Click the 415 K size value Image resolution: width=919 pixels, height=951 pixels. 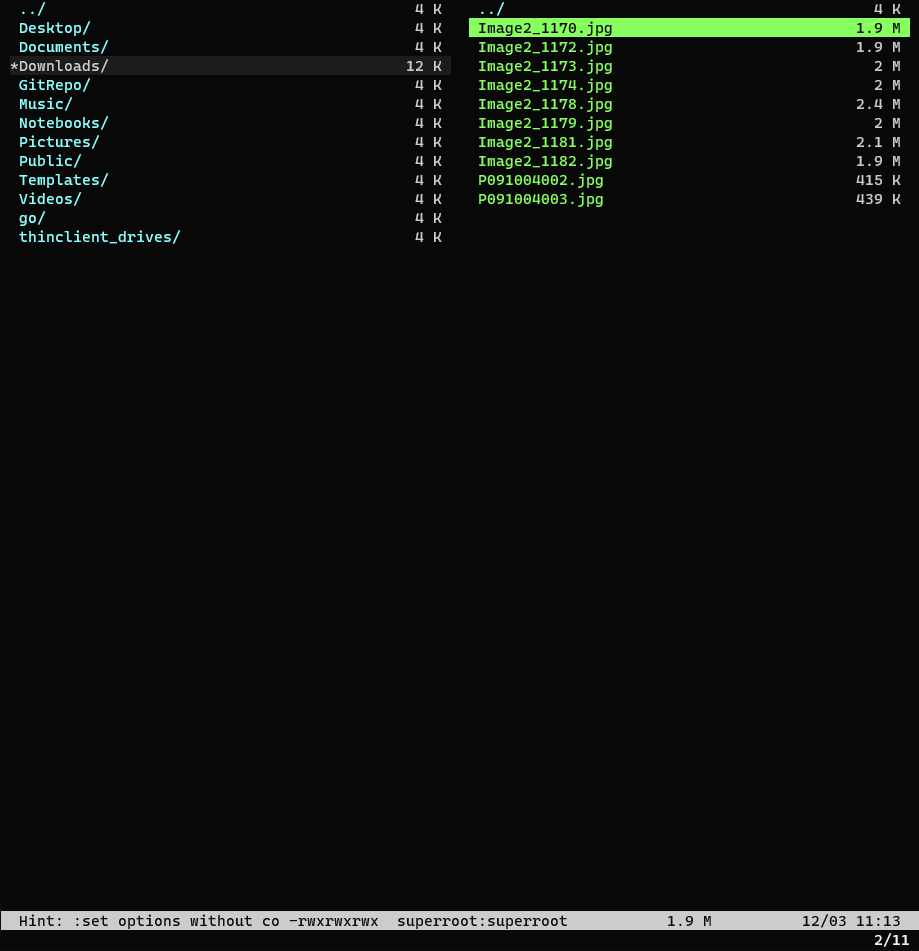(x=878, y=180)
